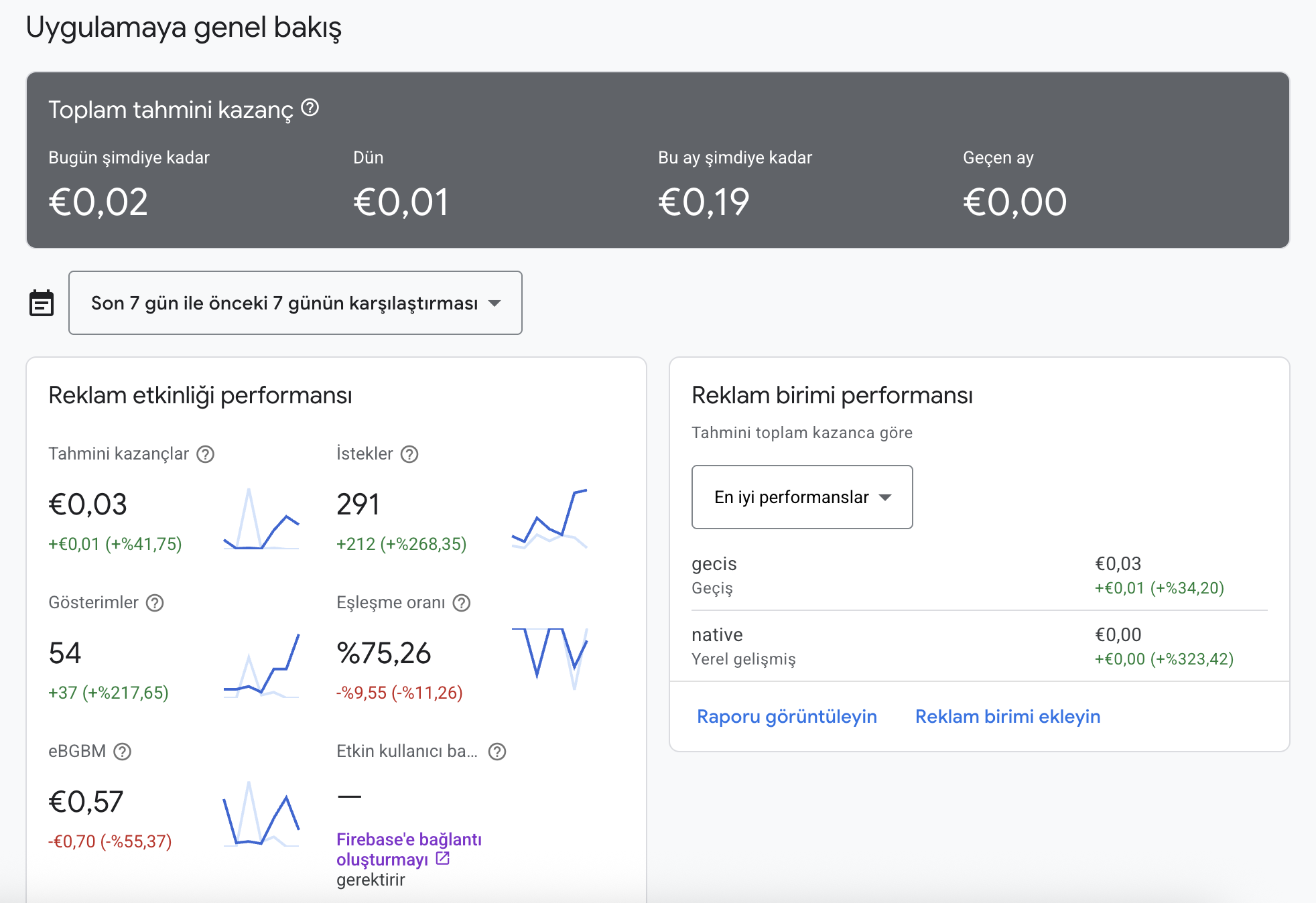Click the €0,02 Bugün şimdiye kadar value

[x=98, y=202]
